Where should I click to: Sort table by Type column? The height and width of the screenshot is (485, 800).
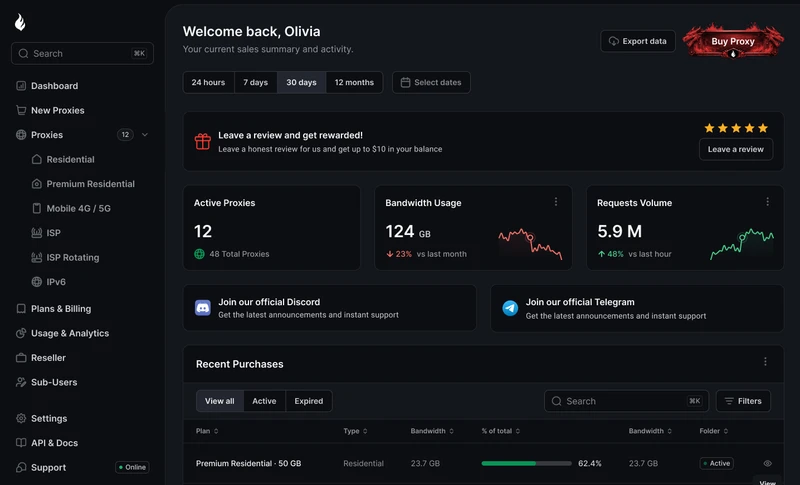coord(355,431)
